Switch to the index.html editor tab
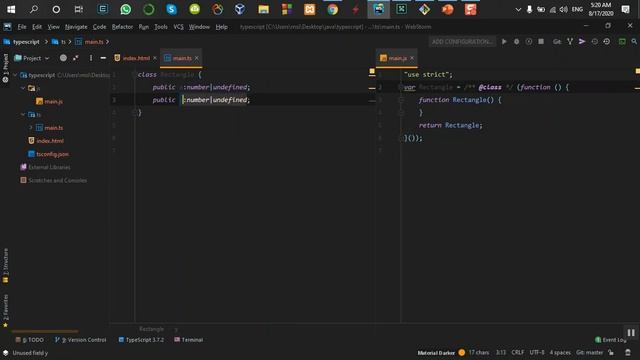Screen dimensions: 640x360 coord(132,58)
